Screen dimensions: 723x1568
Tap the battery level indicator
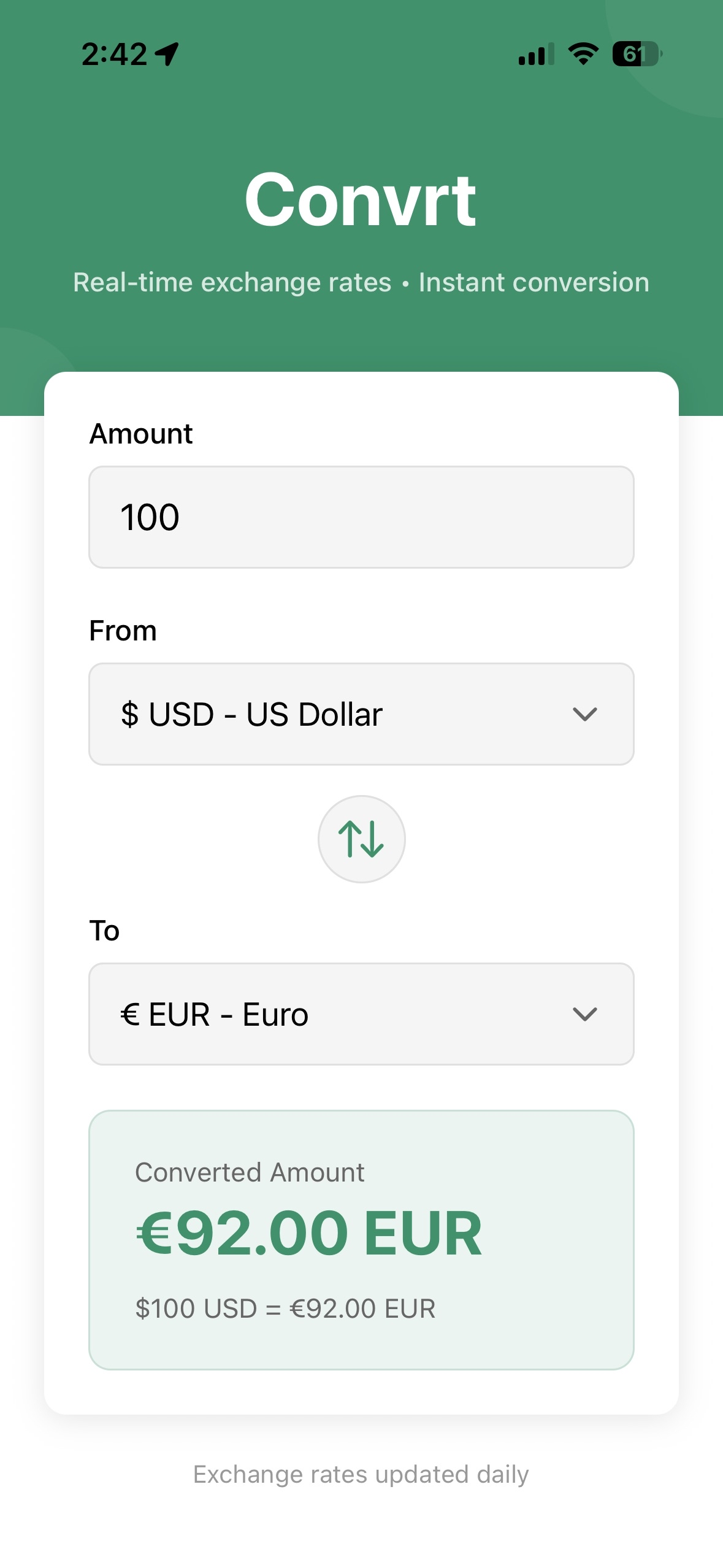pyautogui.click(x=637, y=54)
